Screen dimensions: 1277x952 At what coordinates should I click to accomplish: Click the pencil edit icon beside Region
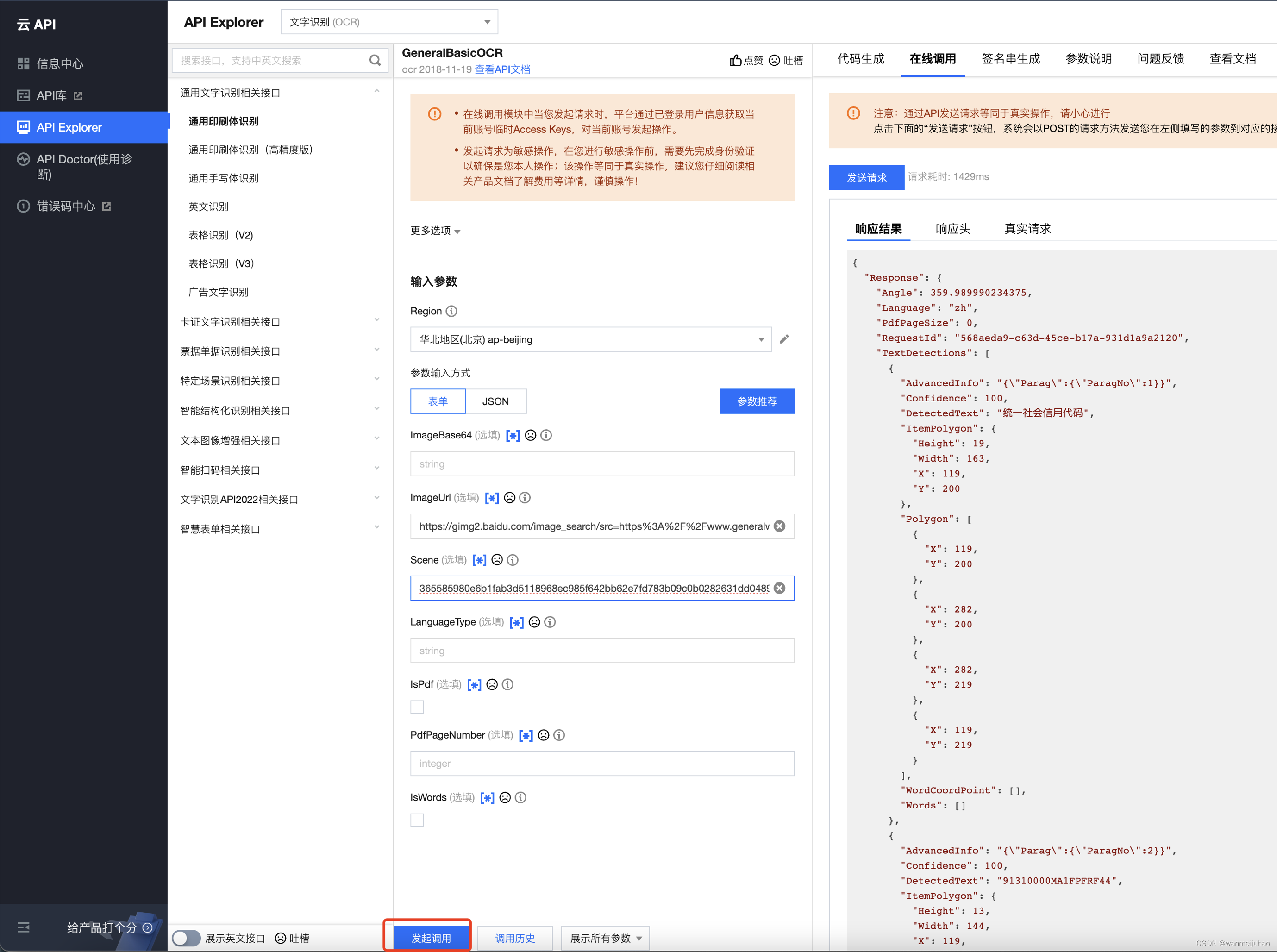pos(784,339)
